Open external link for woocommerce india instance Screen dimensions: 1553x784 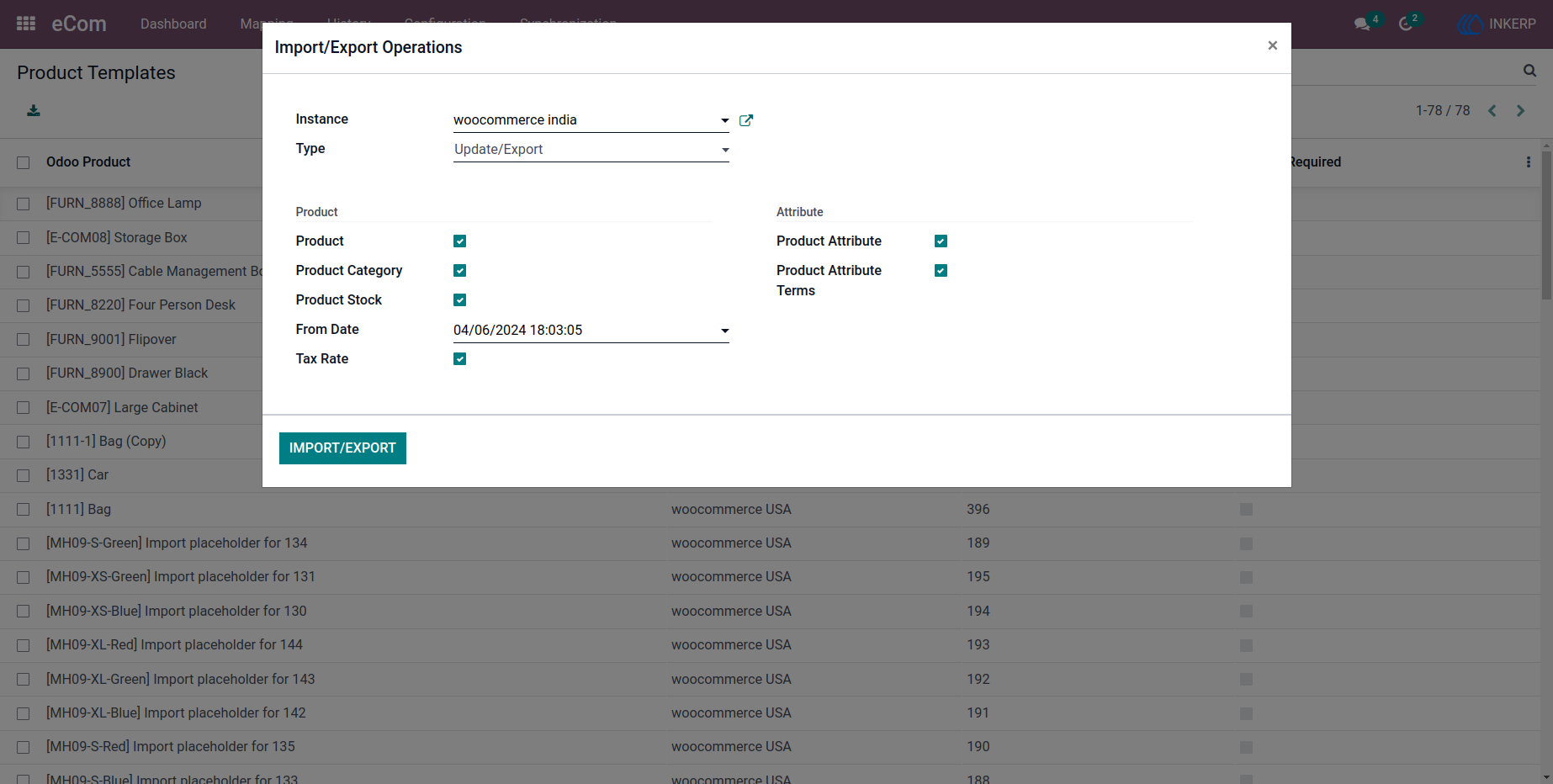tap(746, 120)
